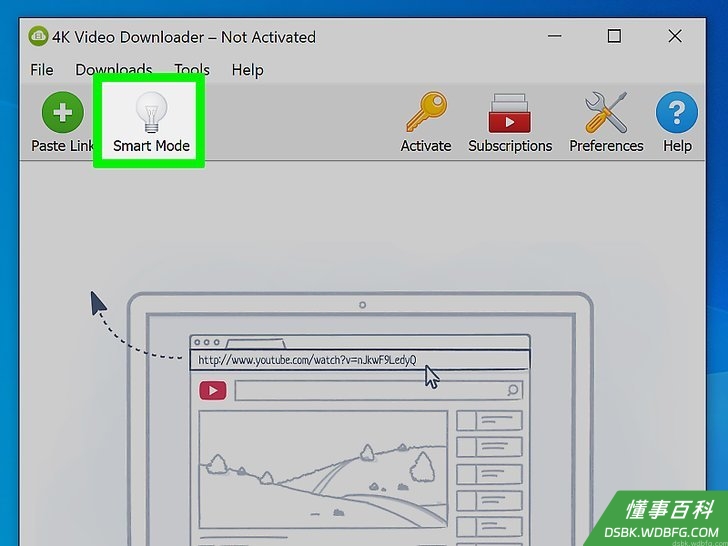Click the blue Help question mark icon
728x546 pixels.
coord(676,112)
